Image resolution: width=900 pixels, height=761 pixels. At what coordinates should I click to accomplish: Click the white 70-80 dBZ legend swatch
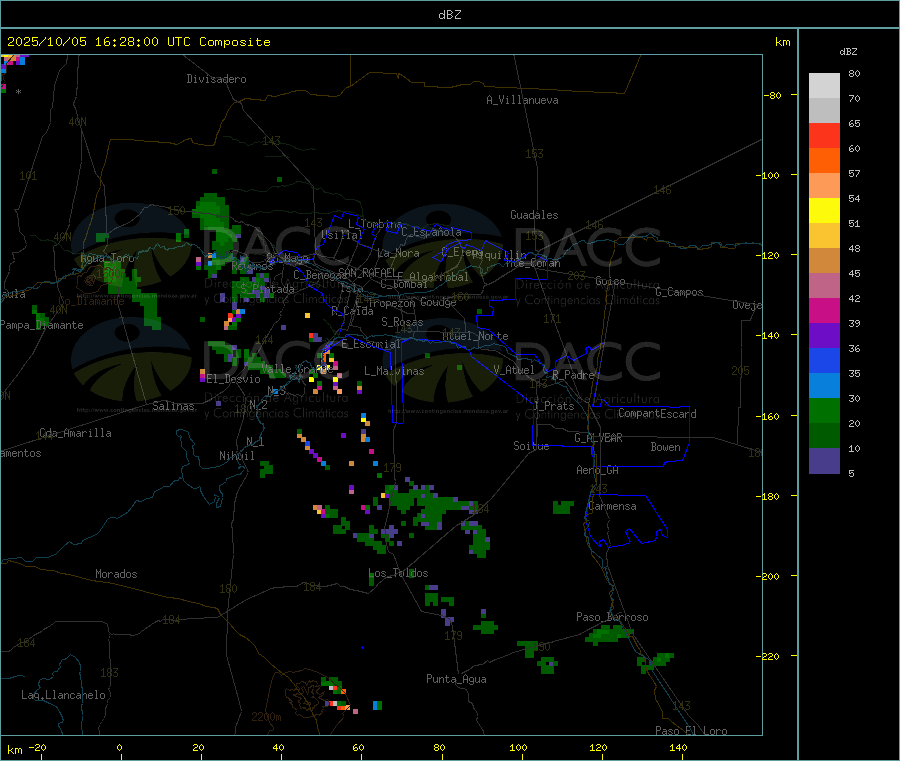coord(824,86)
